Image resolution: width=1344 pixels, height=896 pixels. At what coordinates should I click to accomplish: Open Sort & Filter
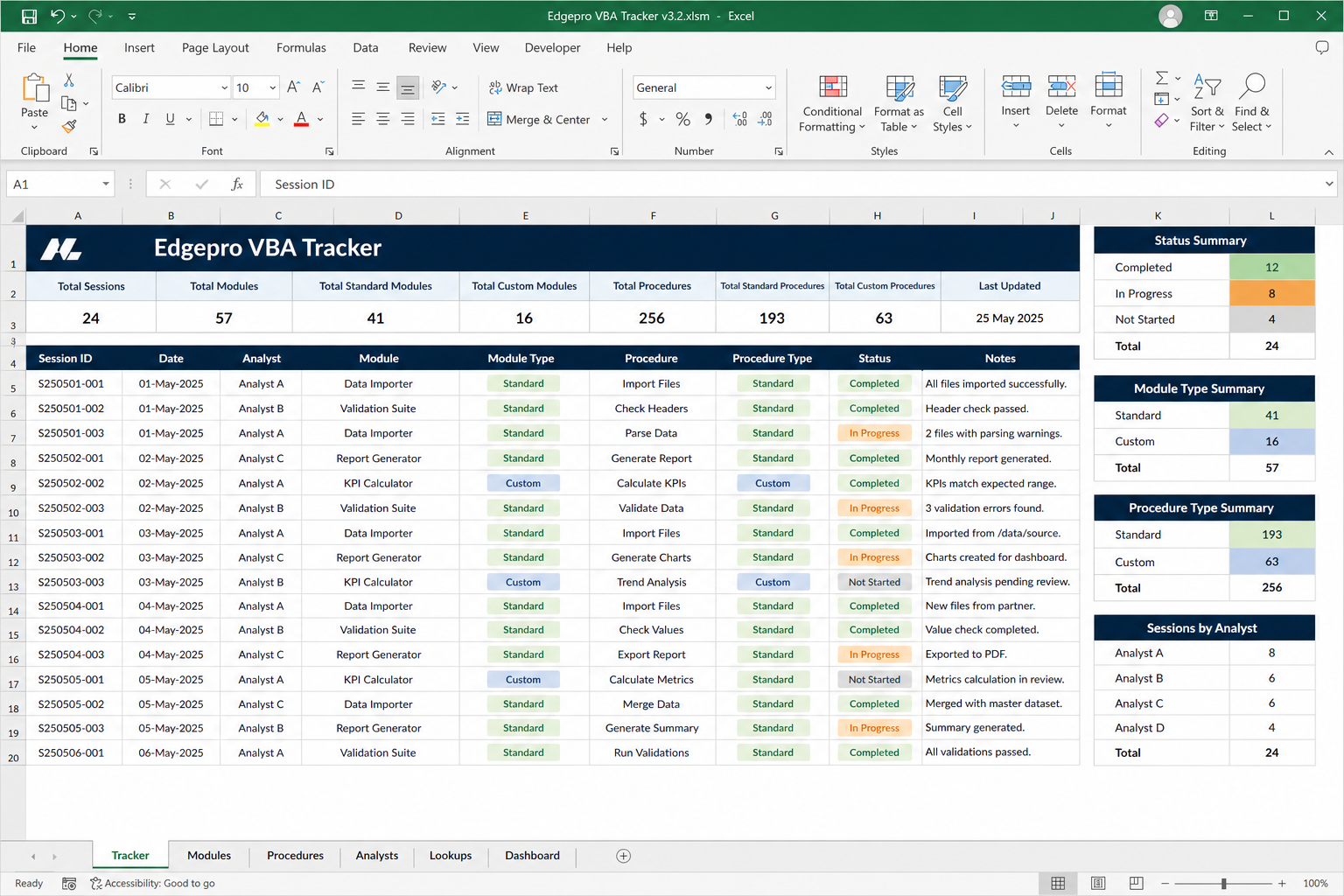click(1207, 103)
